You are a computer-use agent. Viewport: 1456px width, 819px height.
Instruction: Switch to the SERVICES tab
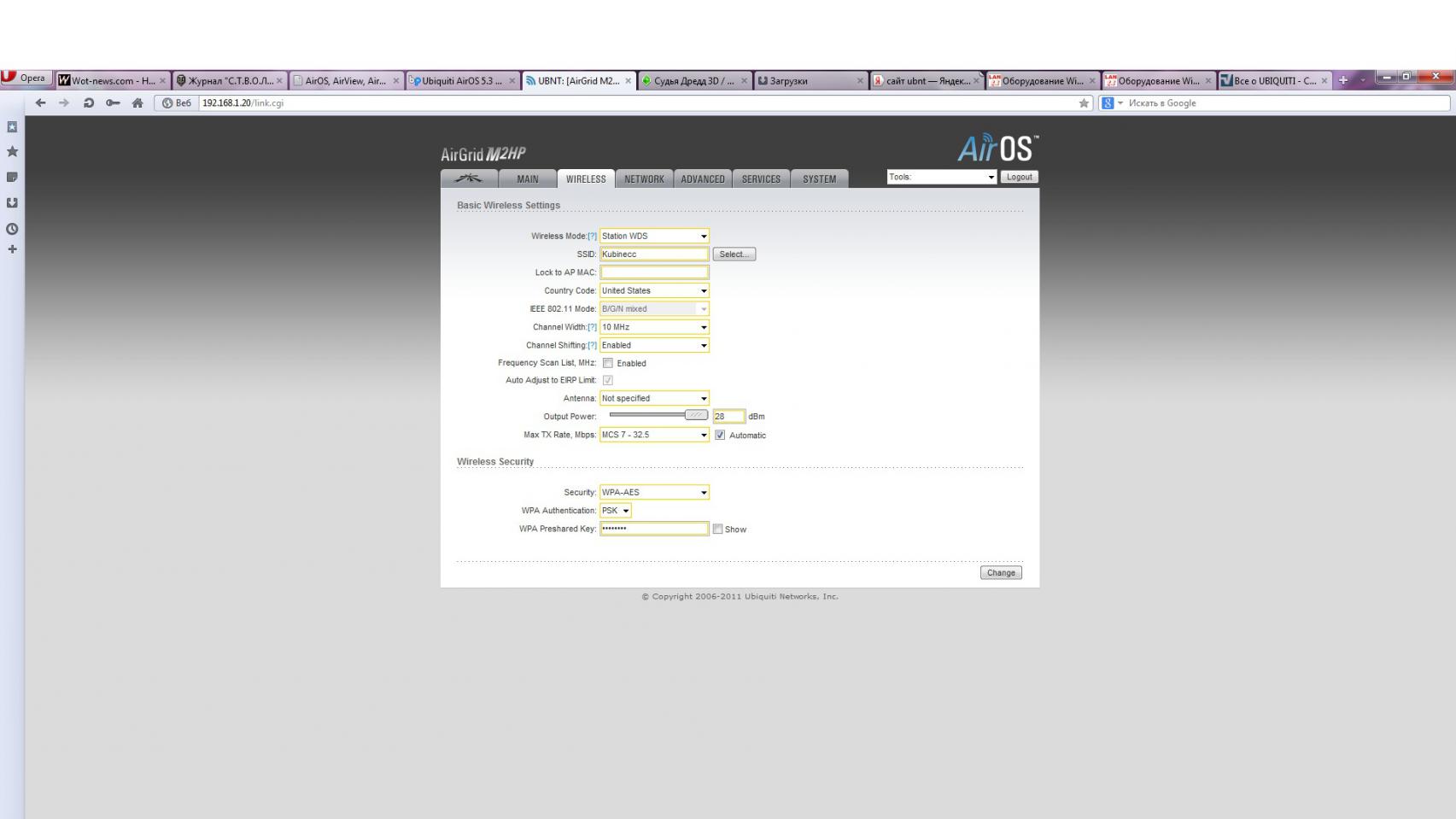(761, 178)
